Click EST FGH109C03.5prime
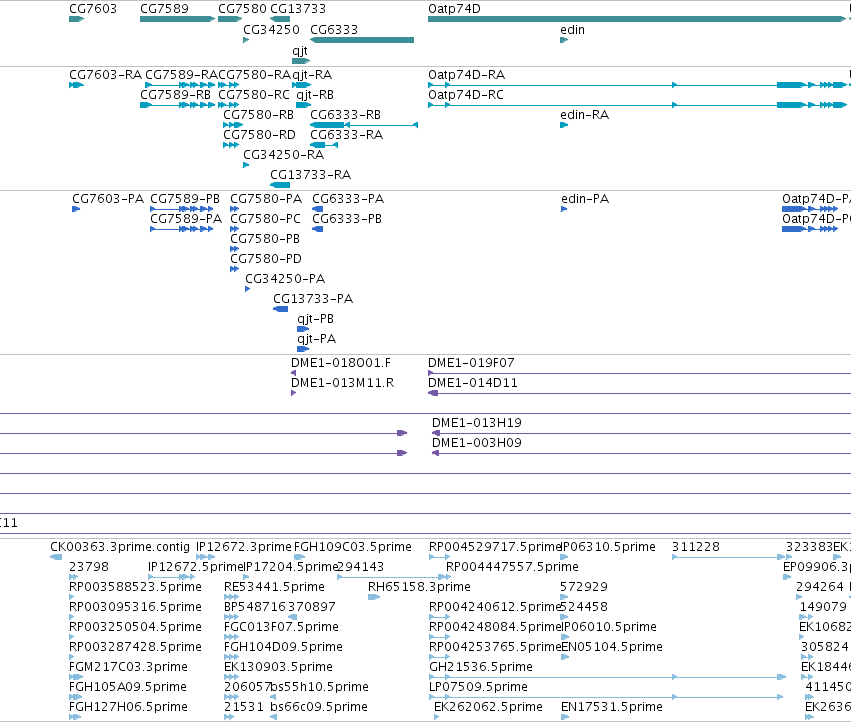 [353, 547]
